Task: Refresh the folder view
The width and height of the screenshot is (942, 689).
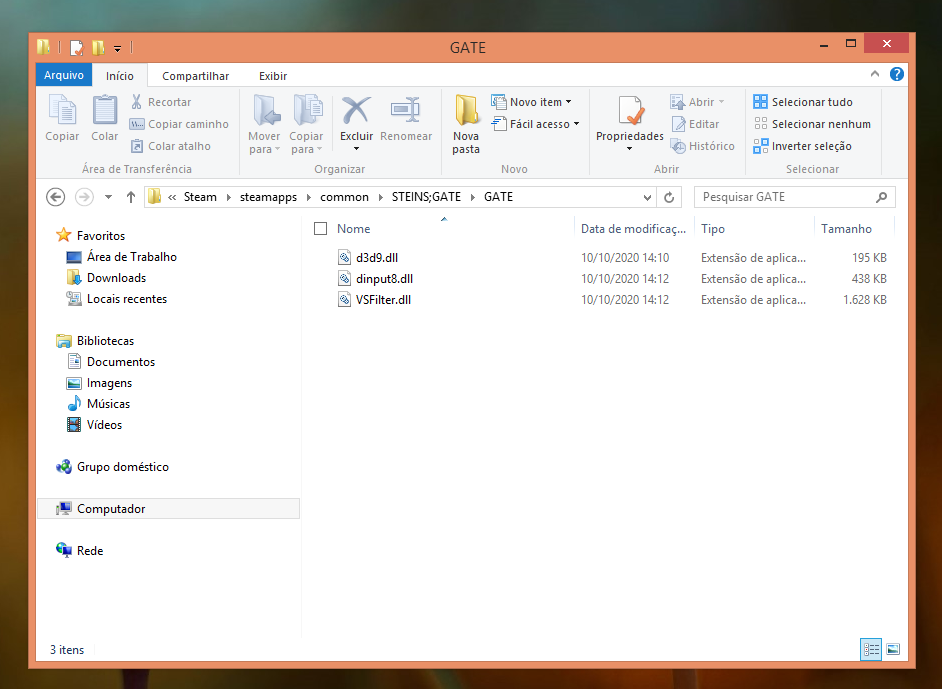Action: point(669,197)
